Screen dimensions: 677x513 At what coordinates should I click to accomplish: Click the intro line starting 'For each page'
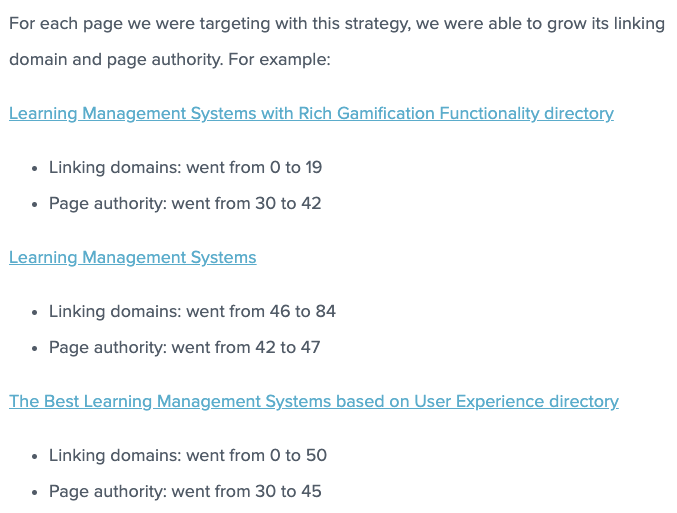coord(337,23)
